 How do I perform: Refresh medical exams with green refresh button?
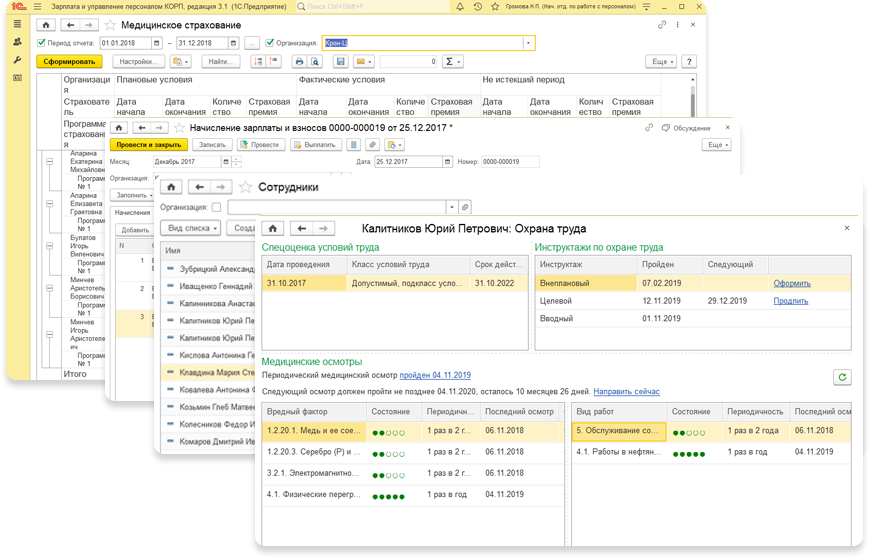pyautogui.click(x=842, y=377)
